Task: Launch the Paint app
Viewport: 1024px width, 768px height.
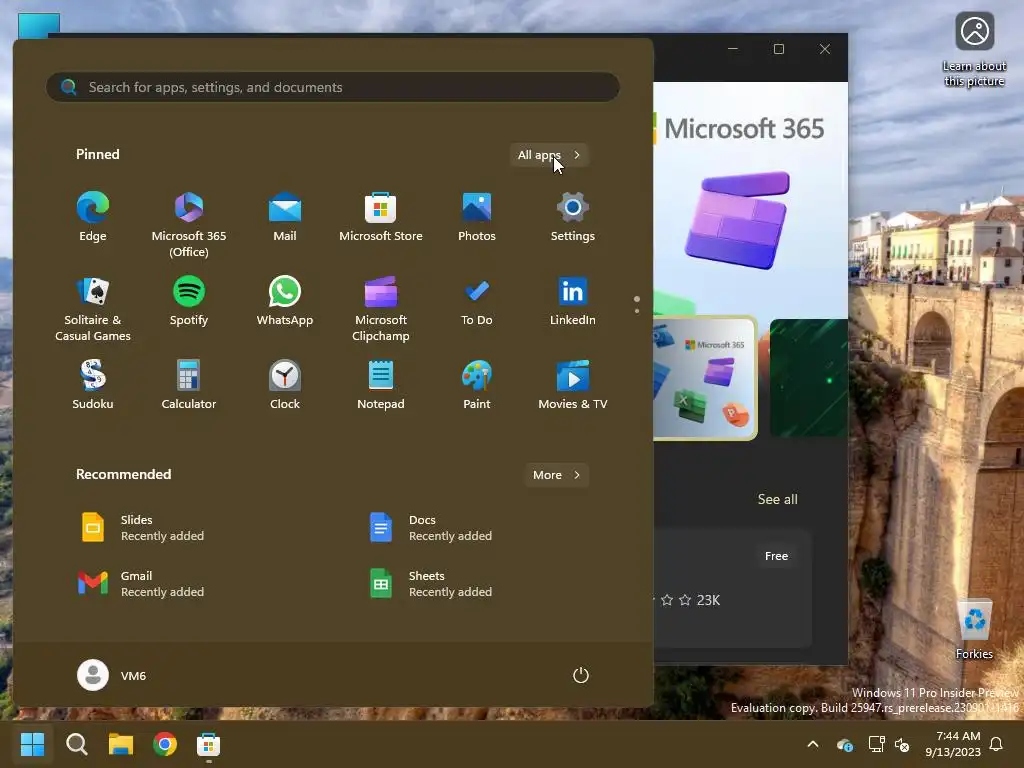Action: tap(477, 385)
